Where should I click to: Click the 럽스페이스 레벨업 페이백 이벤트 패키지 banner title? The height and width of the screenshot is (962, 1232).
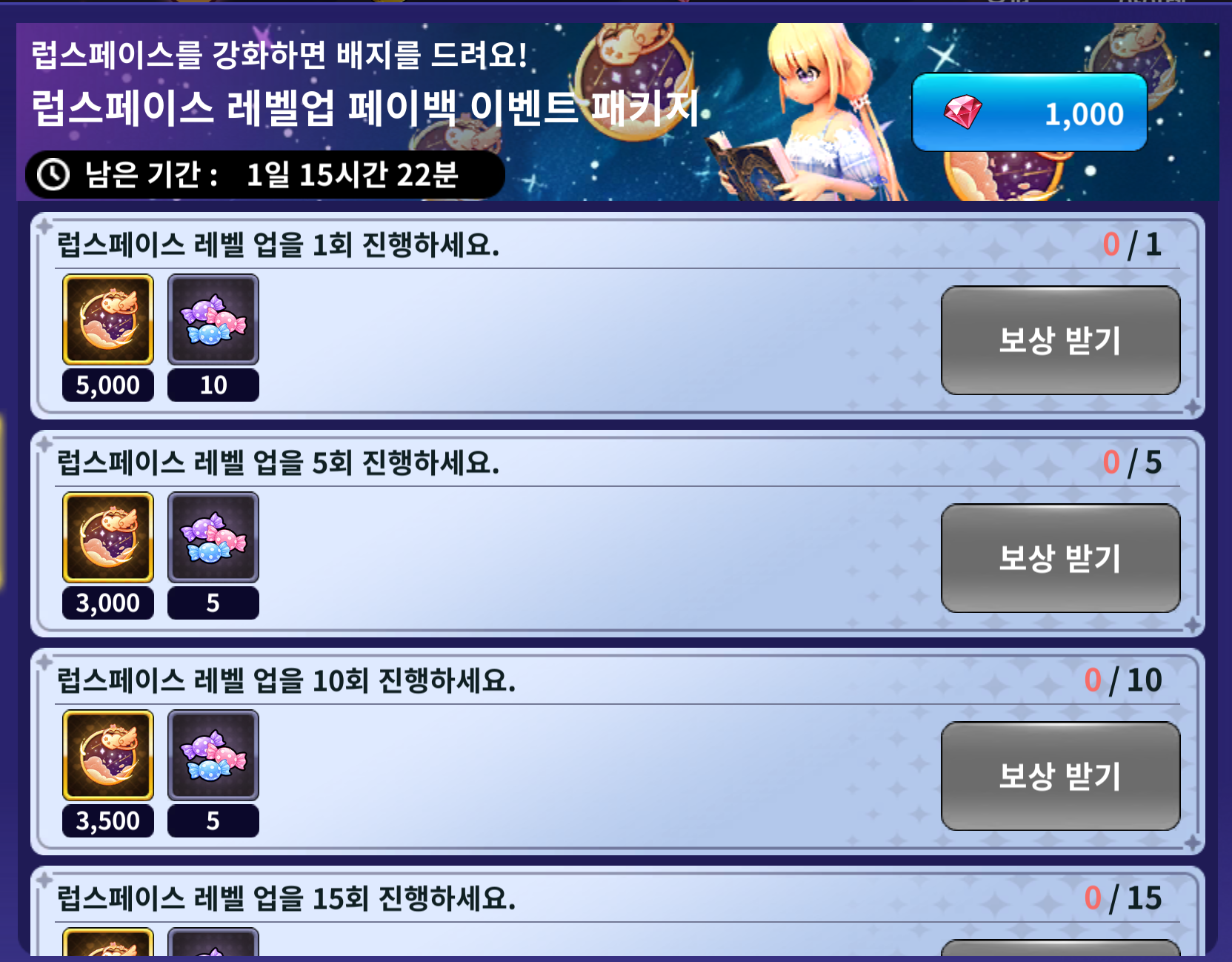click(x=365, y=108)
